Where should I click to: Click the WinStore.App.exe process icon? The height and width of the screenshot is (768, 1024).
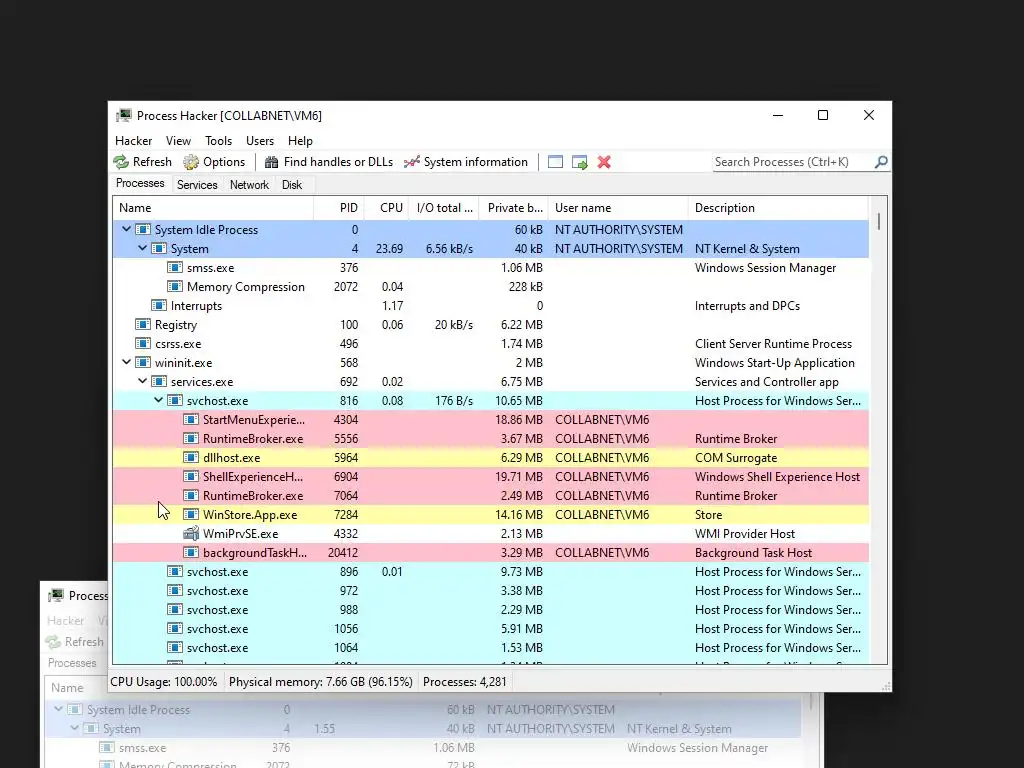click(191, 514)
